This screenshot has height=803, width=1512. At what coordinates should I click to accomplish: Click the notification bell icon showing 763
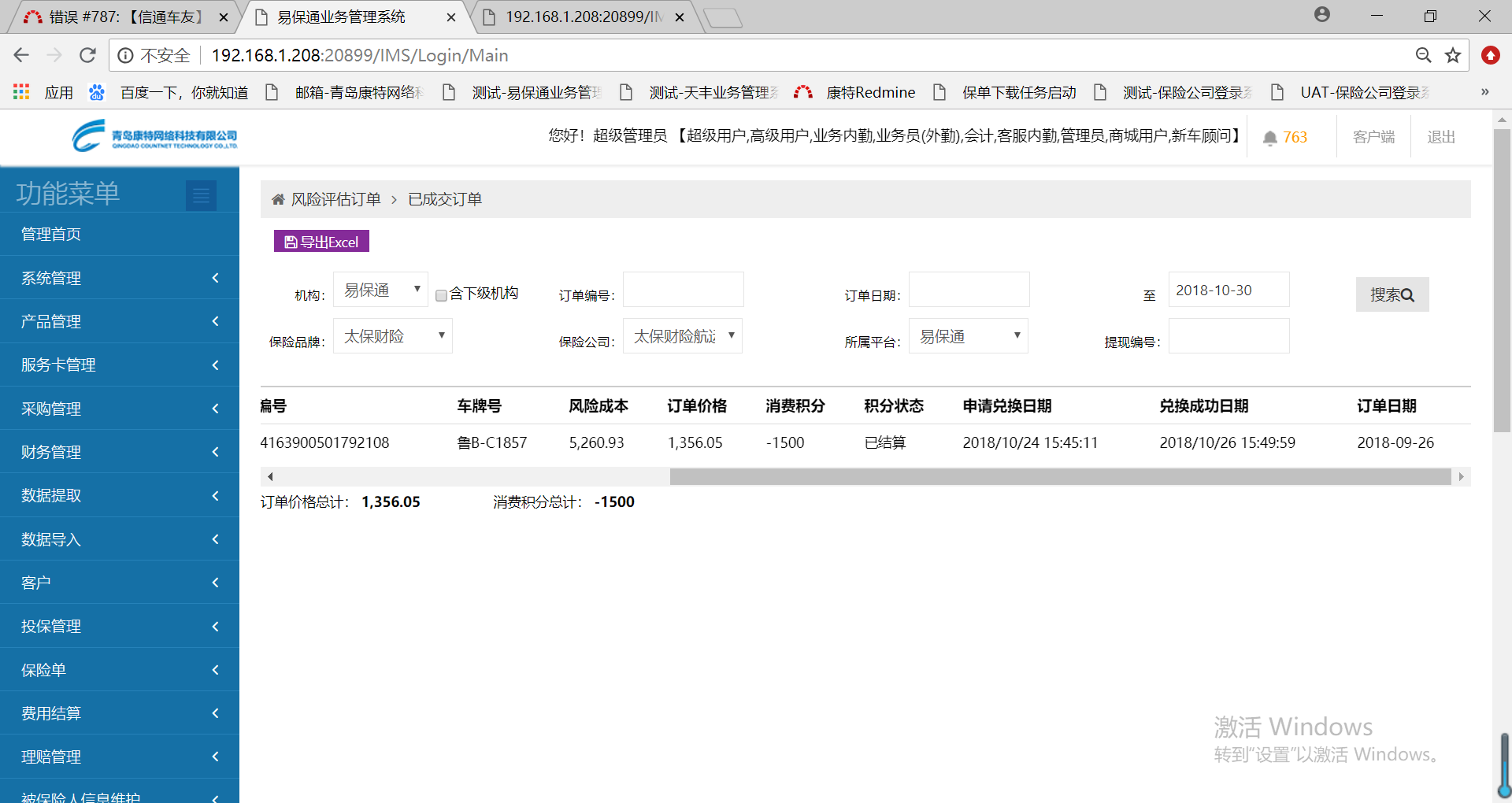coord(1270,138)
